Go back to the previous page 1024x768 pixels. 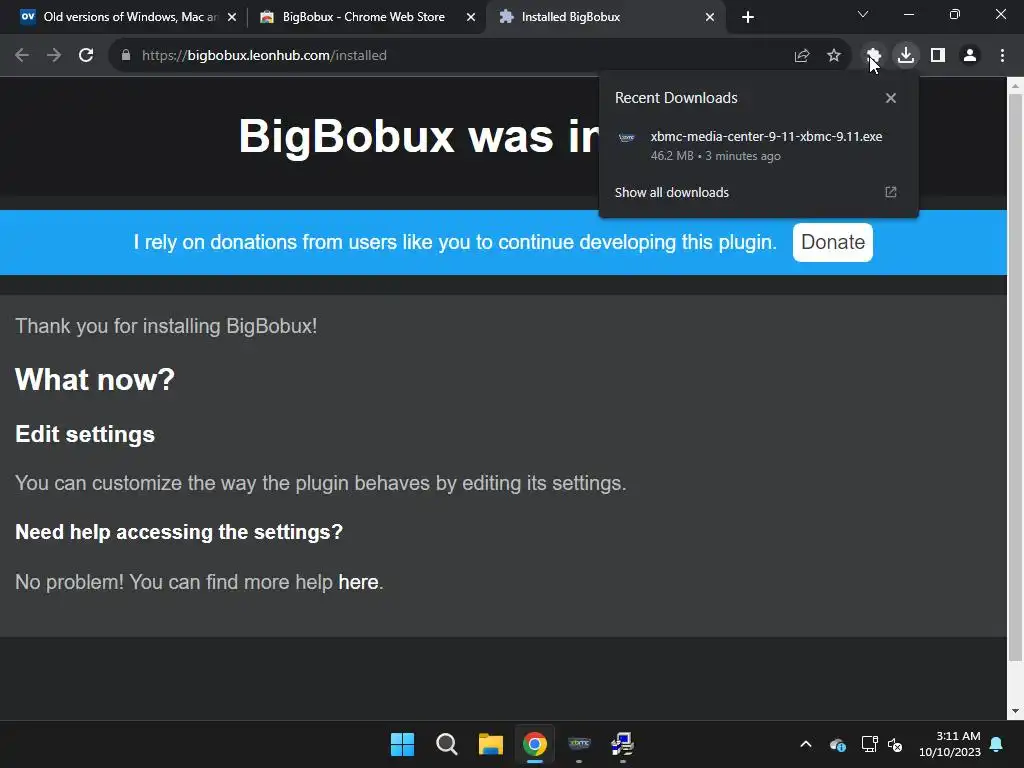coord(22,56)
